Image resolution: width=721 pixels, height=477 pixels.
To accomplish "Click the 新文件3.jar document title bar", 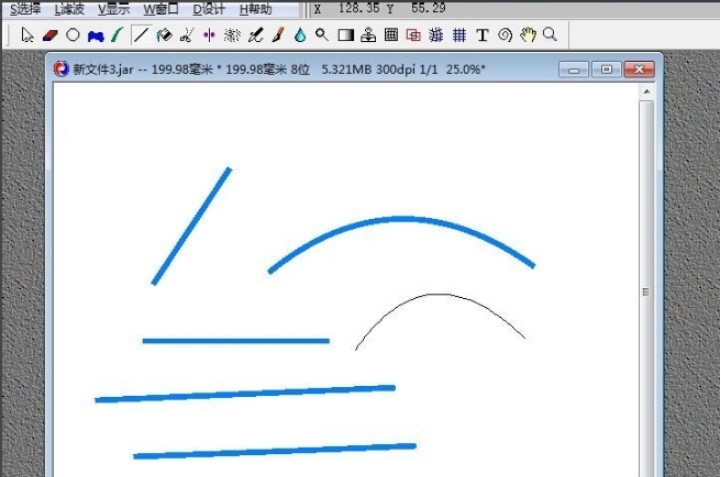I will [300, 69].
